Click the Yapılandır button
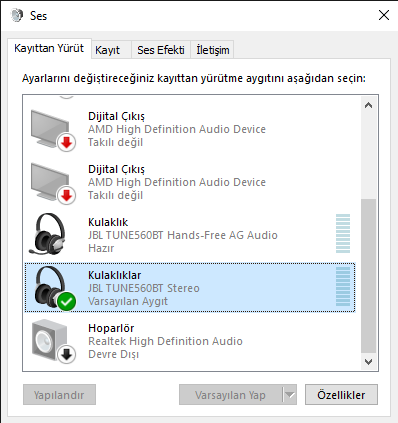398x423 pixels. [x=59, y=395]
